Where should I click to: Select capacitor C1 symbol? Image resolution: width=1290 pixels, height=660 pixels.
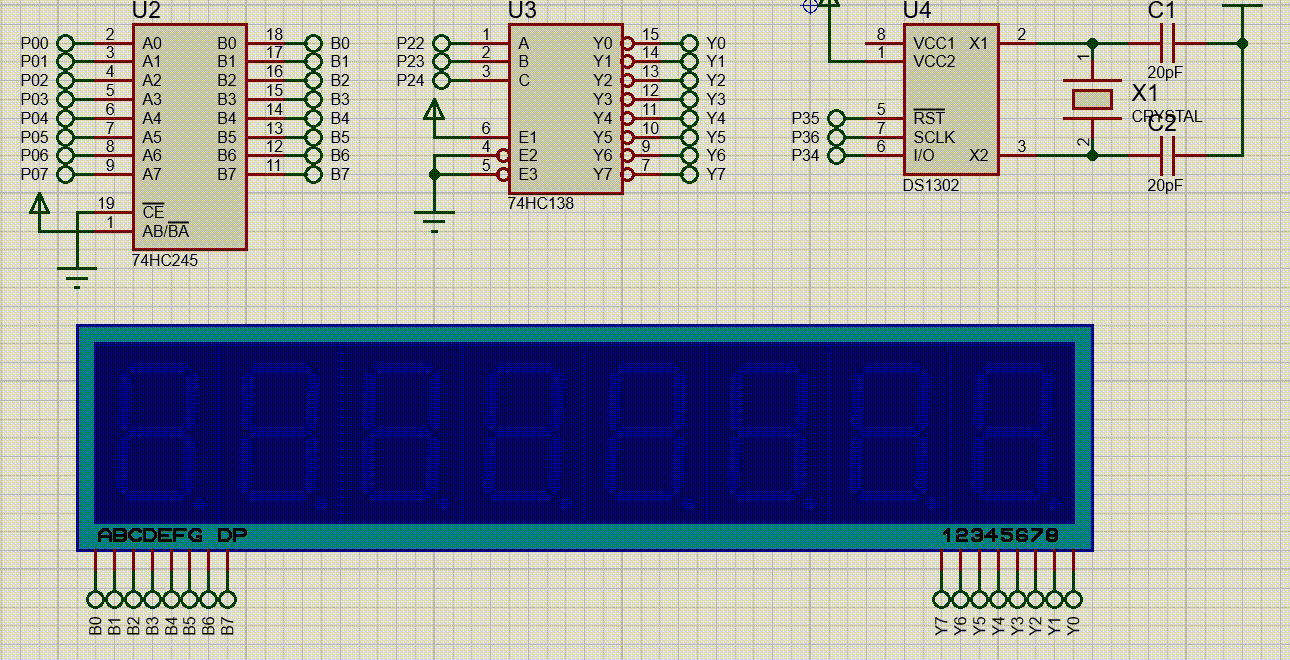(x=1167, y=43)
